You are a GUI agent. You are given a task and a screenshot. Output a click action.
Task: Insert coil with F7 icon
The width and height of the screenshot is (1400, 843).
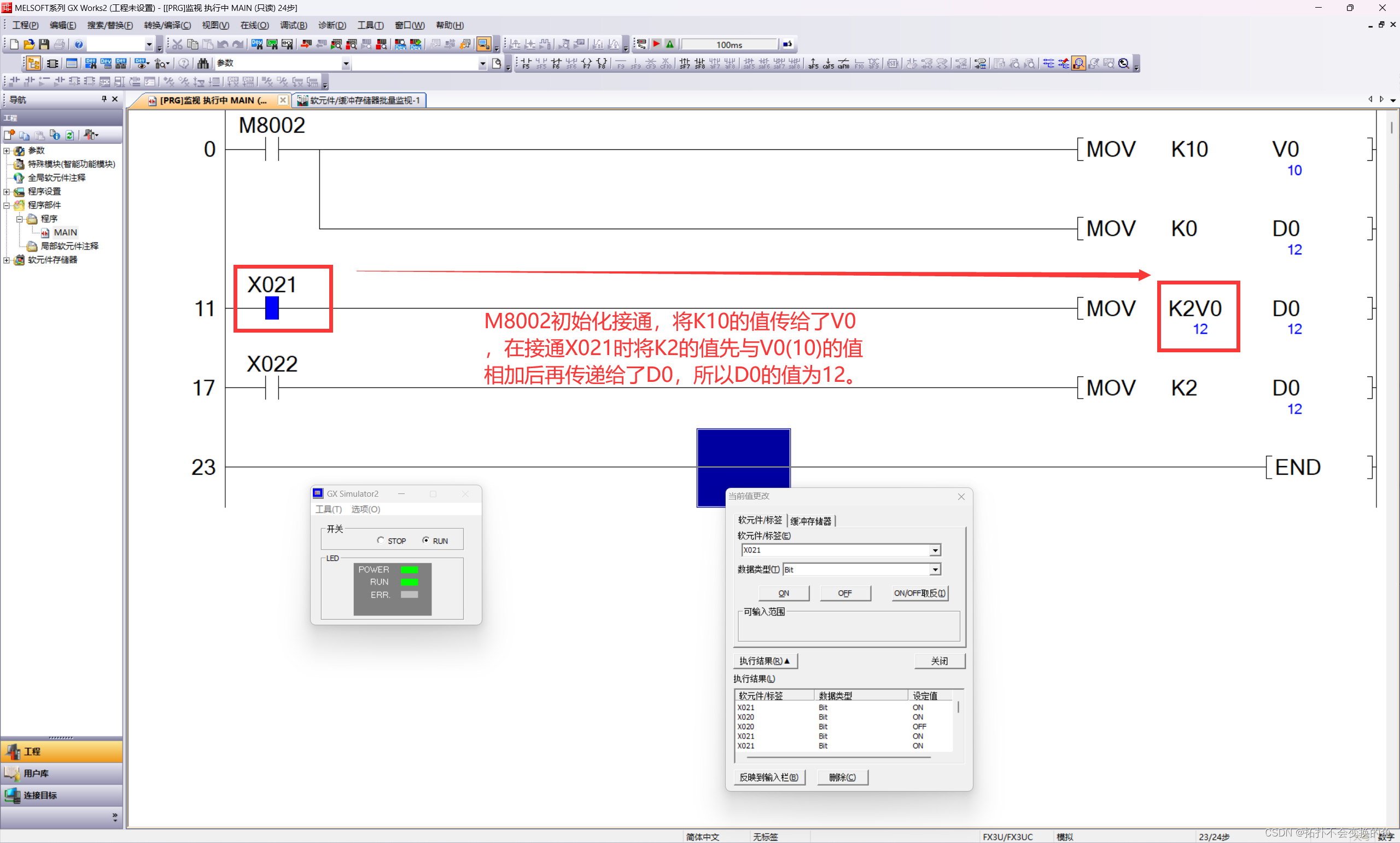pyautogui.click(x=586, y=63)
